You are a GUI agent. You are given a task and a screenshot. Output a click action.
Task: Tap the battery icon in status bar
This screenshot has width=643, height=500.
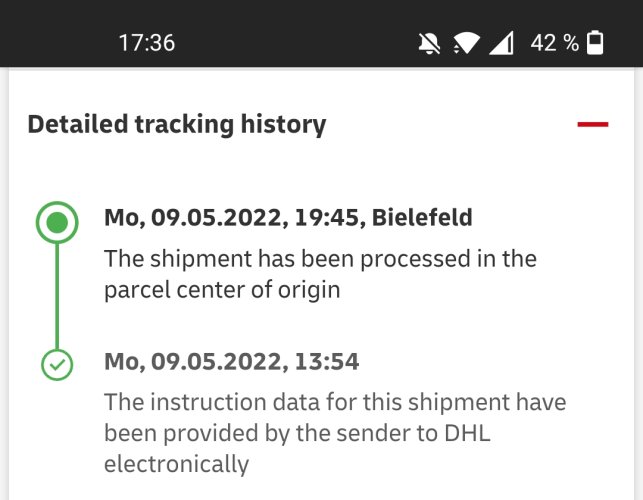tap(596, 43)
